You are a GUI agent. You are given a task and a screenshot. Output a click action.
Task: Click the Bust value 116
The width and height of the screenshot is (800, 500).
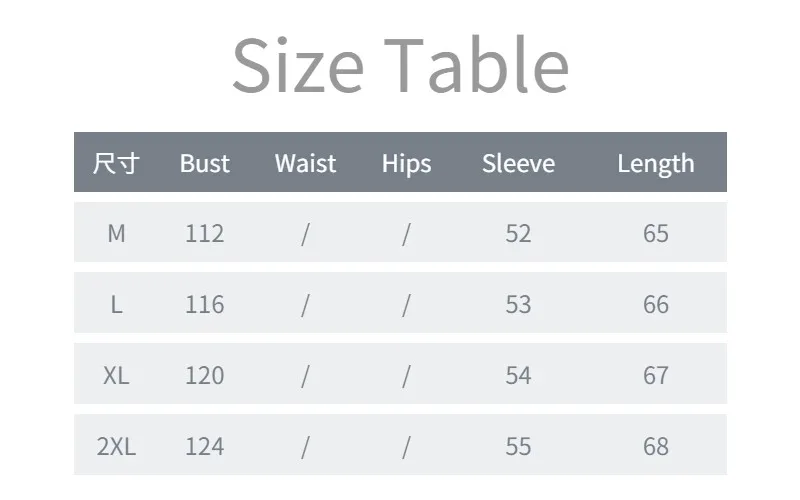[204, 304]
